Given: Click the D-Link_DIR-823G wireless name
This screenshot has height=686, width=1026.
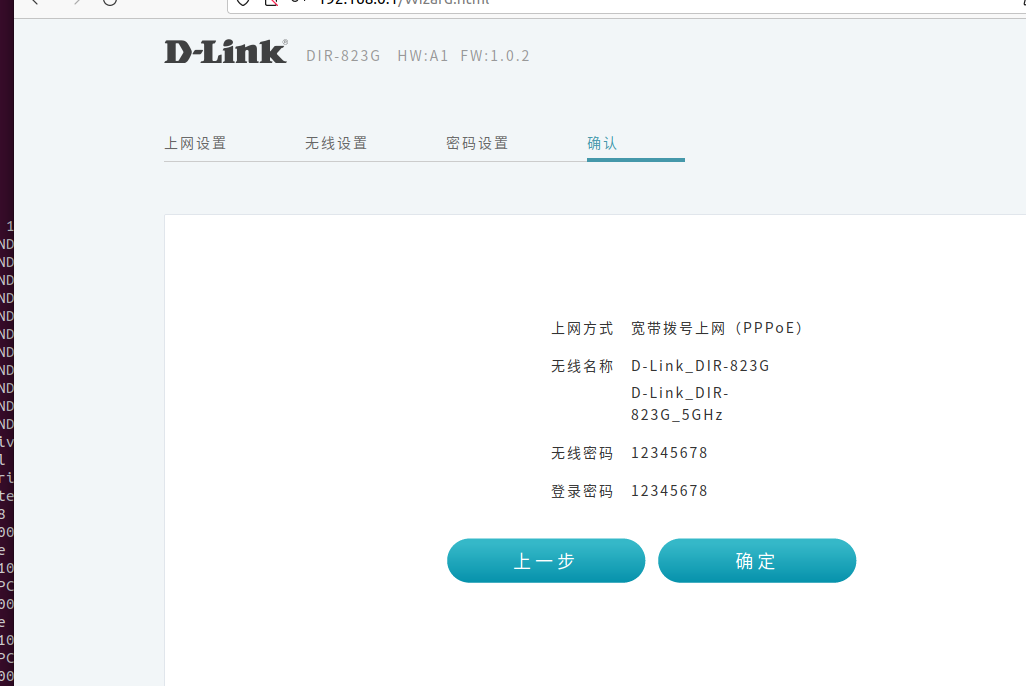Looking at the screenshot, I should coord(700,367).
